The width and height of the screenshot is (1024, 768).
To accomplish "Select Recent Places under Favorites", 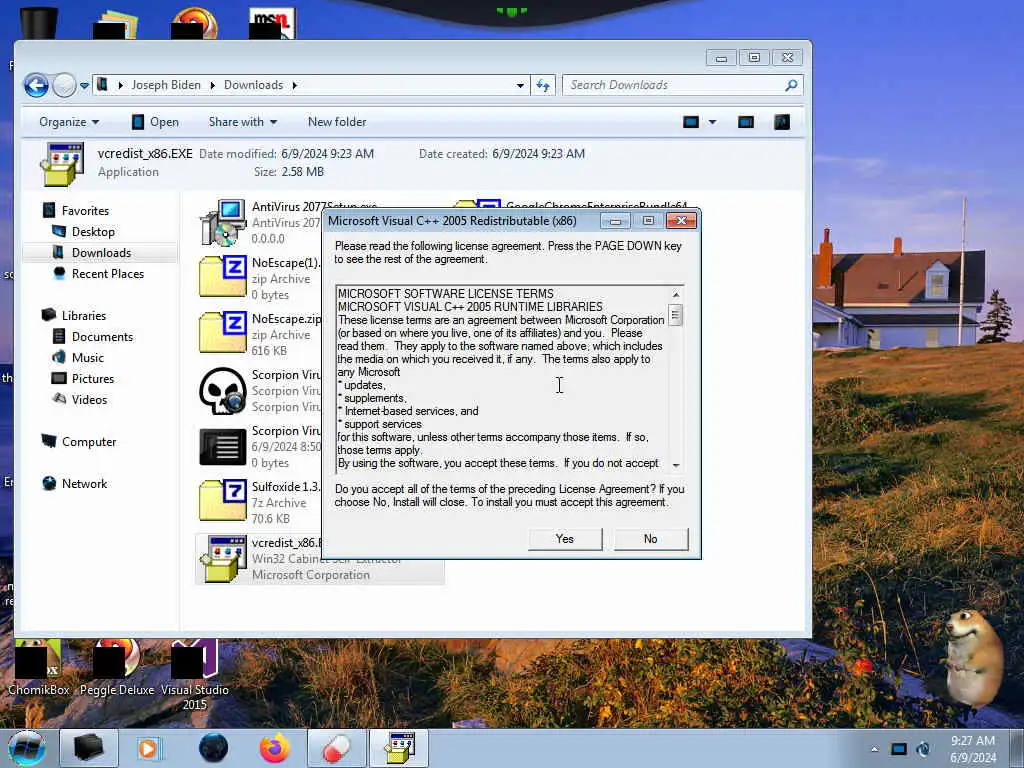I will (x=107, y=274).
